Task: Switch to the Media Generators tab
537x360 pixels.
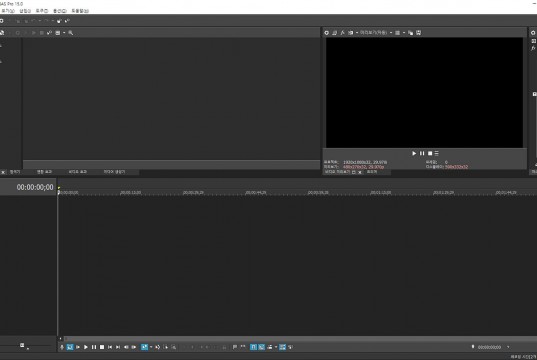Action: (114, 172)
